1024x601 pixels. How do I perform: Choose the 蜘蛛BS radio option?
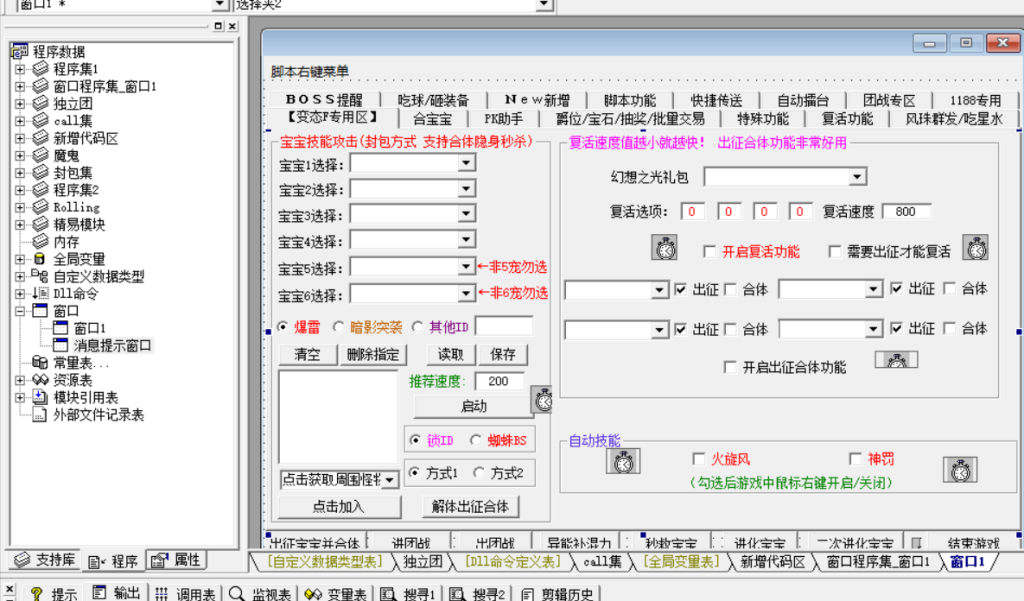476,440
